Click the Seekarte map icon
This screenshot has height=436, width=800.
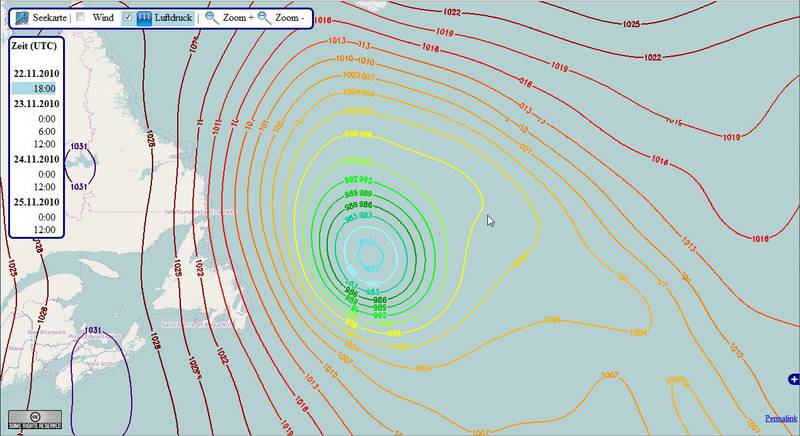[22, 17]
